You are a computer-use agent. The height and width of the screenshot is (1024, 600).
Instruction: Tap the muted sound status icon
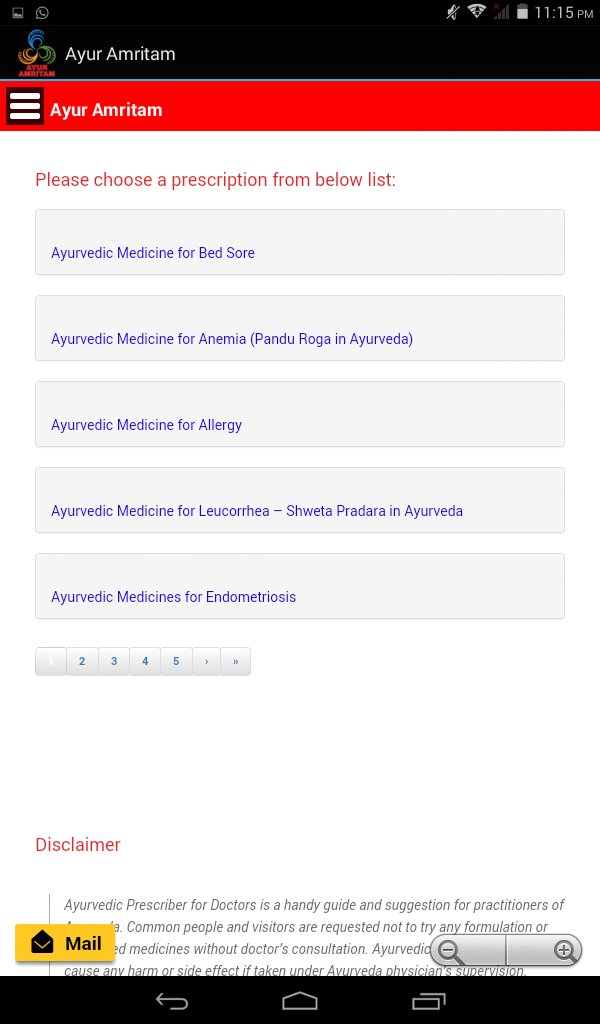tap(452, 12)
